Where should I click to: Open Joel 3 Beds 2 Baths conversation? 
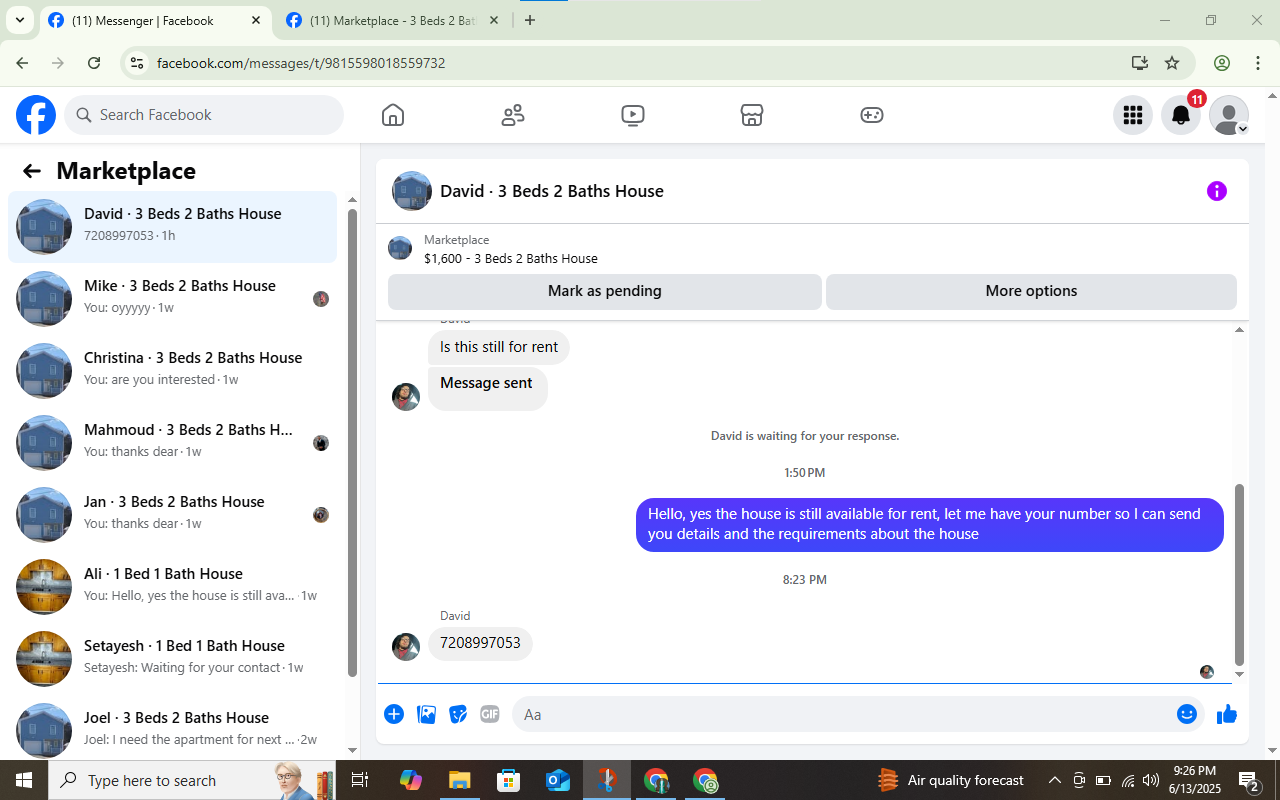[173, 727]
